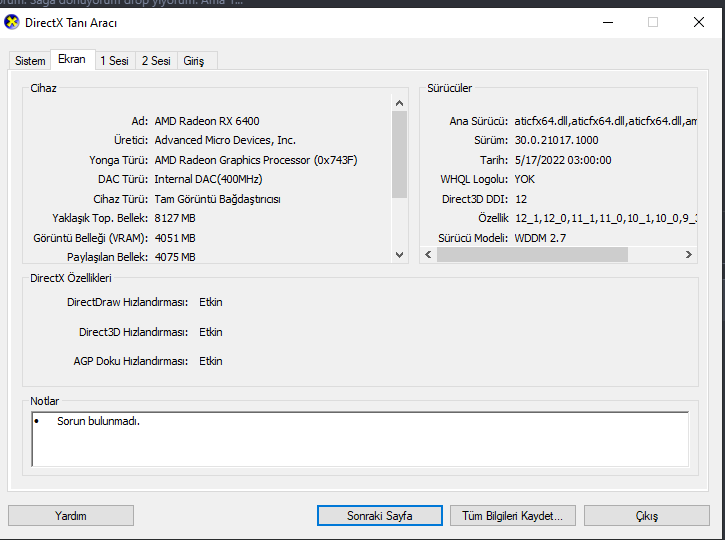Image resolution: width=725 pixels, height=540 pixels.
Task: Click the Yardım button
Action: coord(71,515)
